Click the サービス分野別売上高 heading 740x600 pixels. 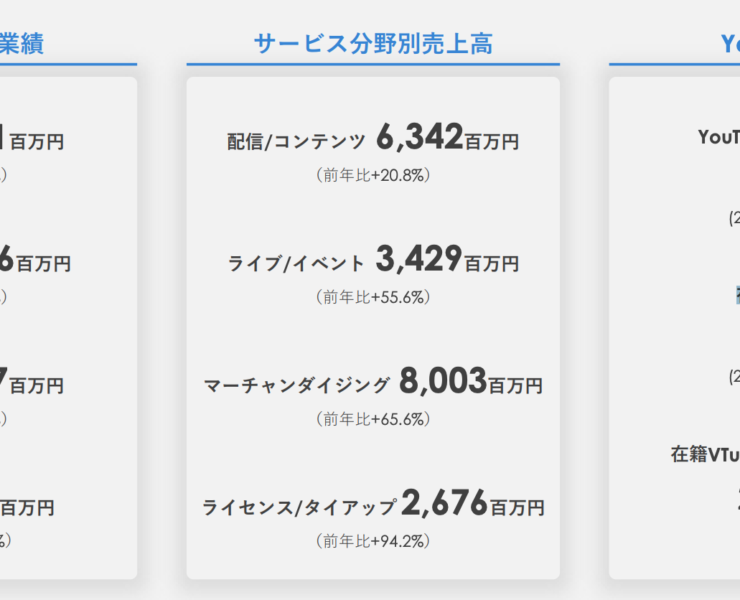[x=372, y=43]
